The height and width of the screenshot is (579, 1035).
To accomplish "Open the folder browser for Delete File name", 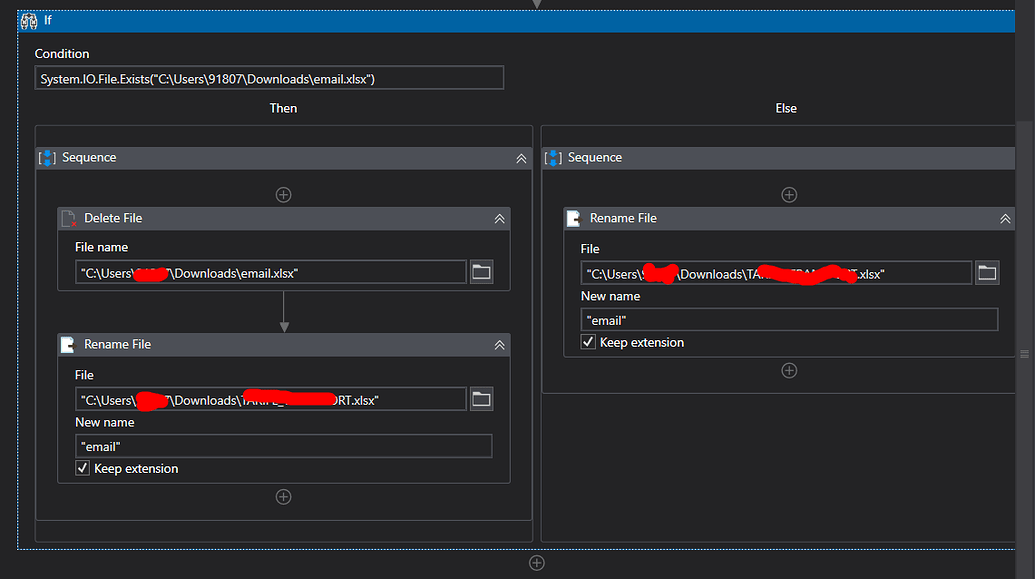I will (x=481, y=271).
